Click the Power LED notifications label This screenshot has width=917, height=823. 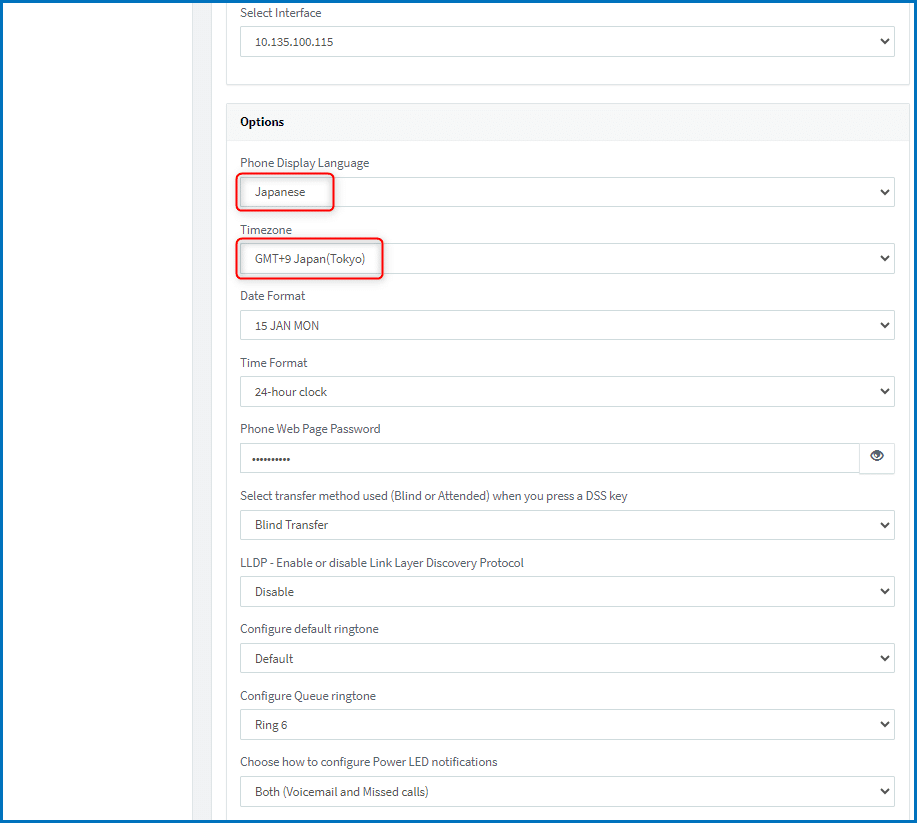tap(368, 762)
